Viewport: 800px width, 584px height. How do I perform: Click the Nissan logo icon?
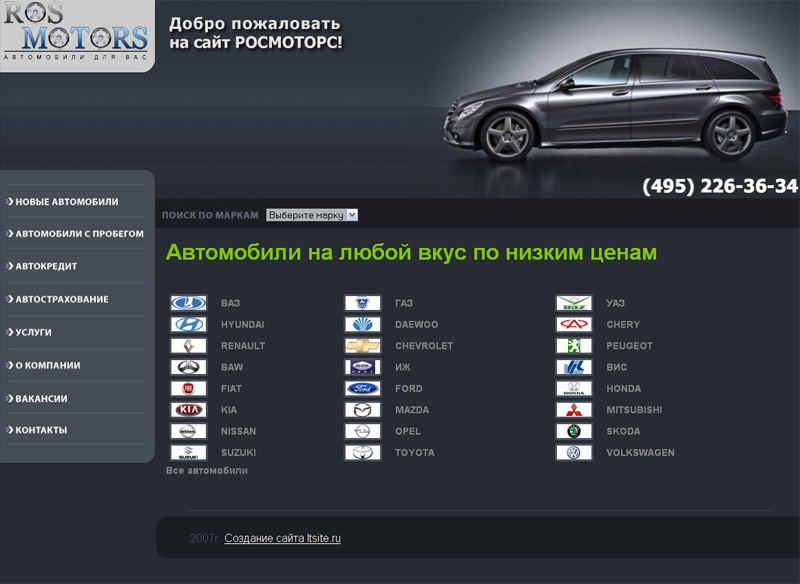point(188,431)
